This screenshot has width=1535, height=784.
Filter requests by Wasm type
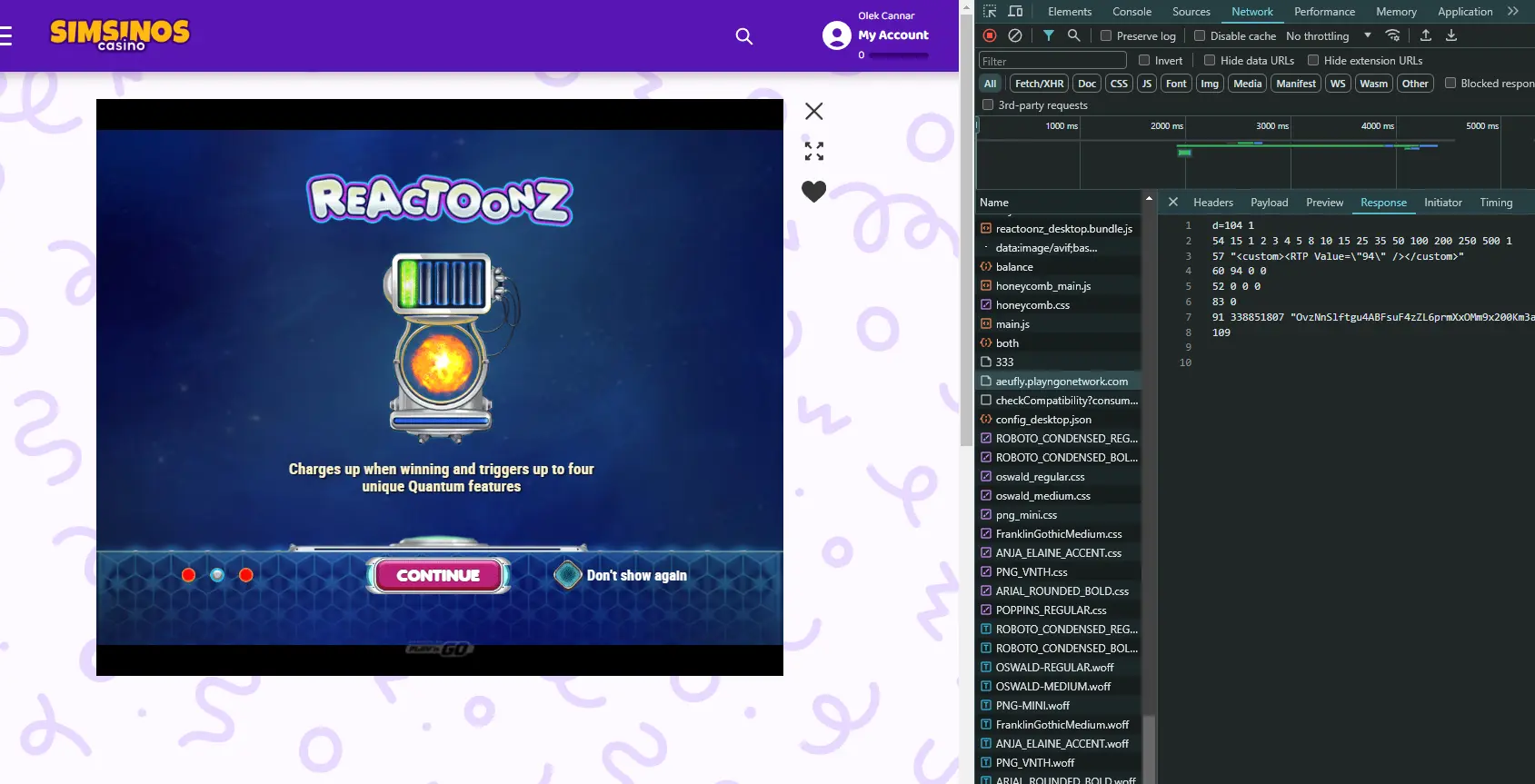[1374, 84]
